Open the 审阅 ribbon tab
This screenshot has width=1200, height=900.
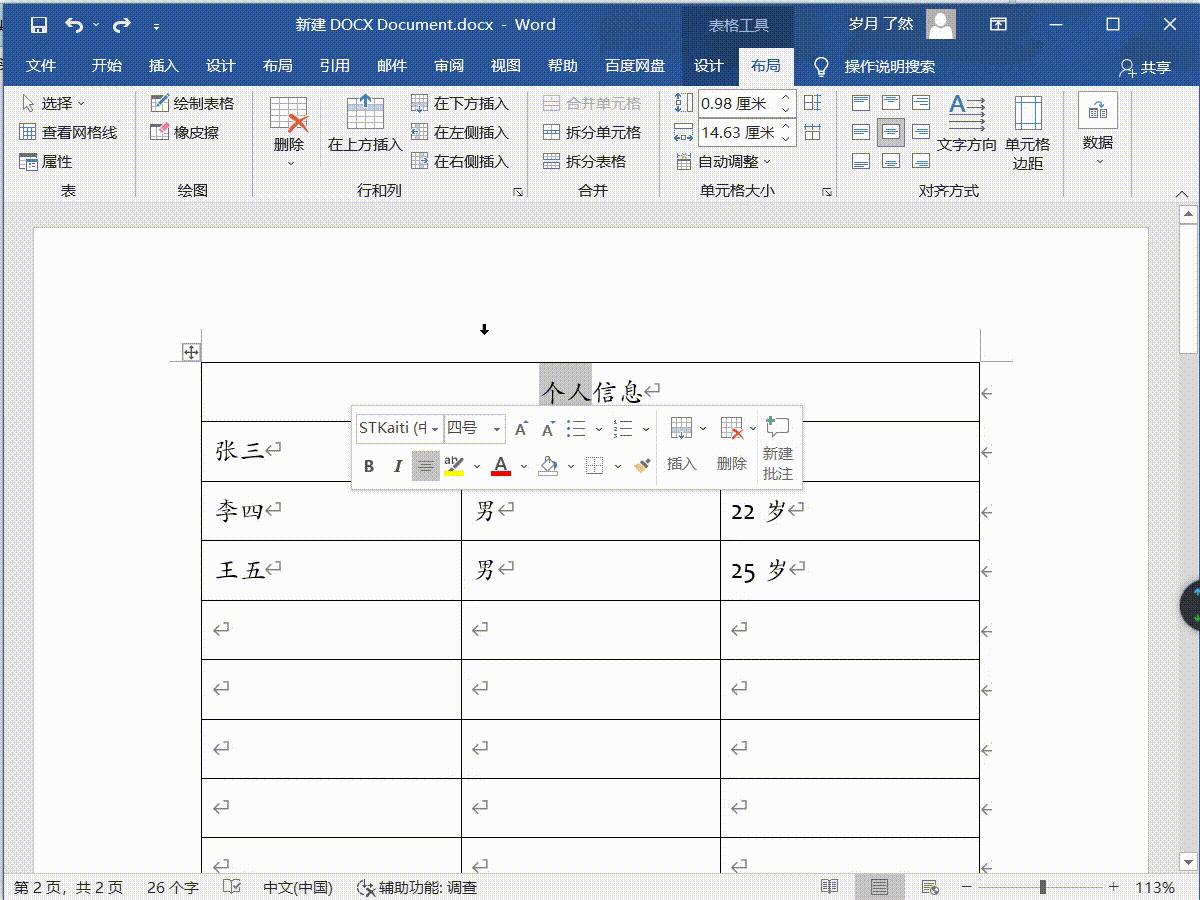(450, 66)
